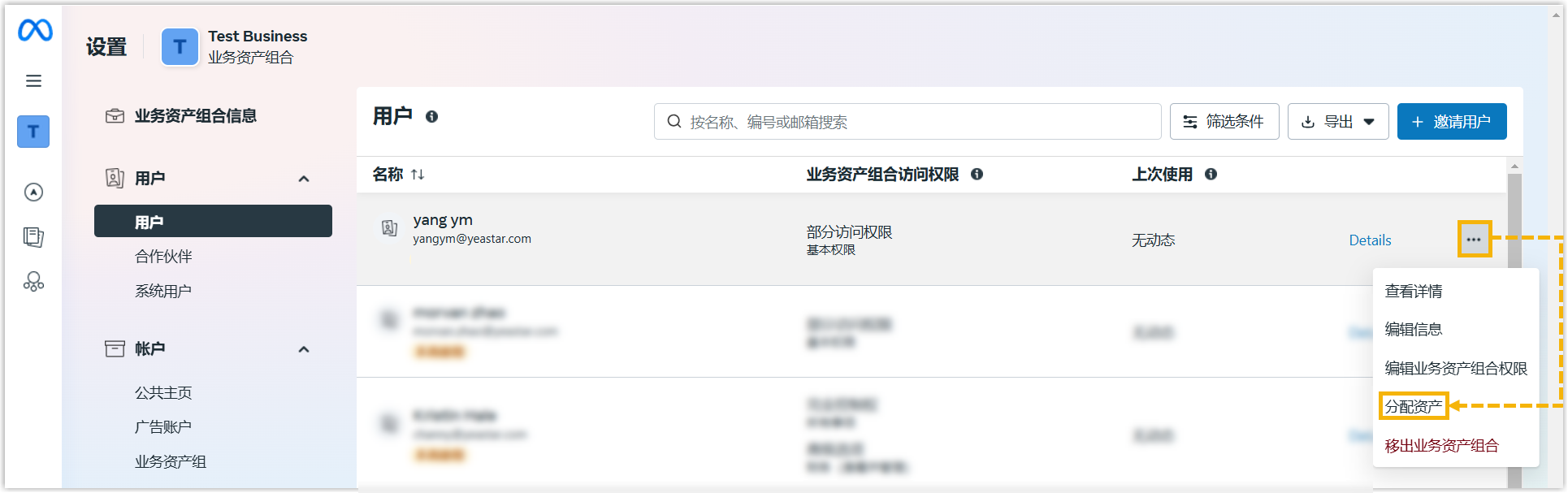Image resolution: width=1568 pixels, height=493 pixels.
Task: Click info icon beside 业务资产组合访问权限
Action: [x=977, y=174]
